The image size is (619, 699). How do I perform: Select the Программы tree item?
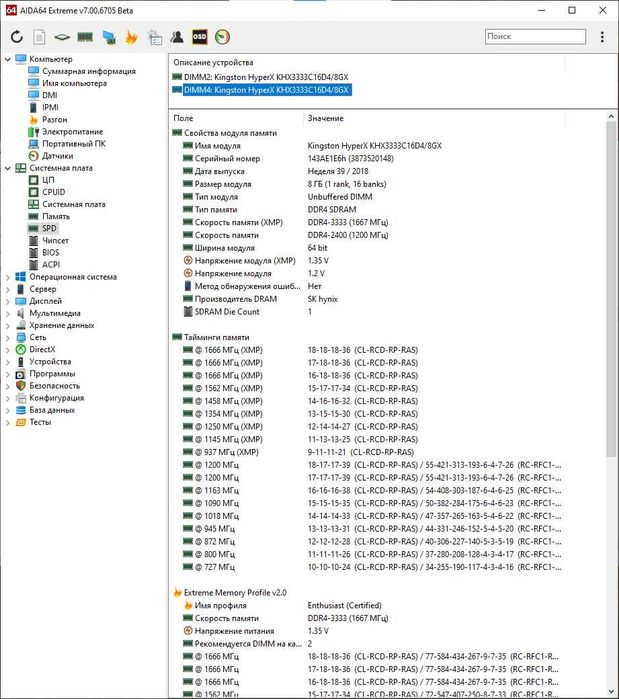point(52,374)
